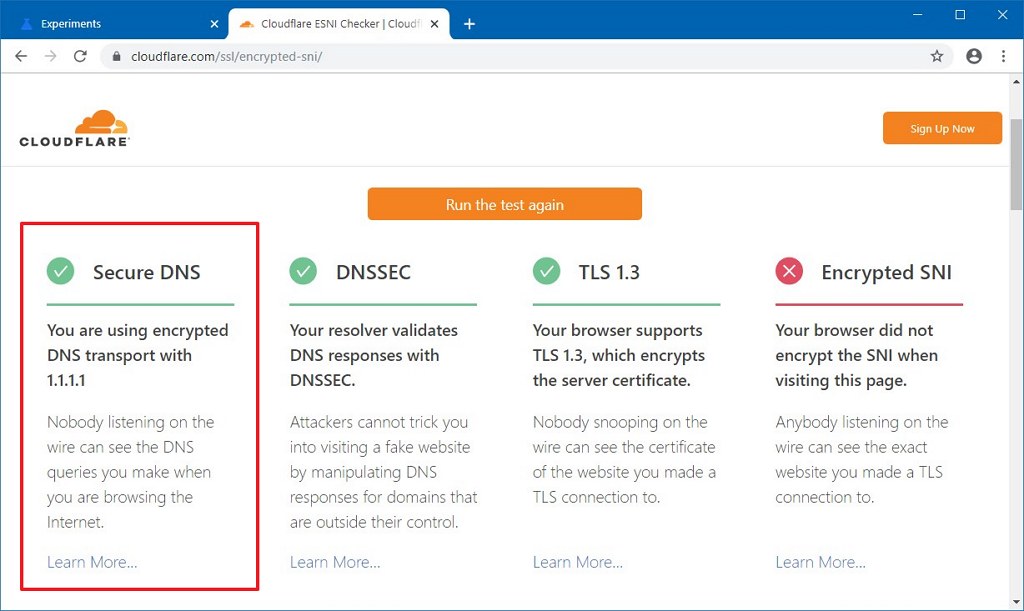Open a new browser tab
The image size is (1024, 611).
pyautogui.click(x=469, y=24)
